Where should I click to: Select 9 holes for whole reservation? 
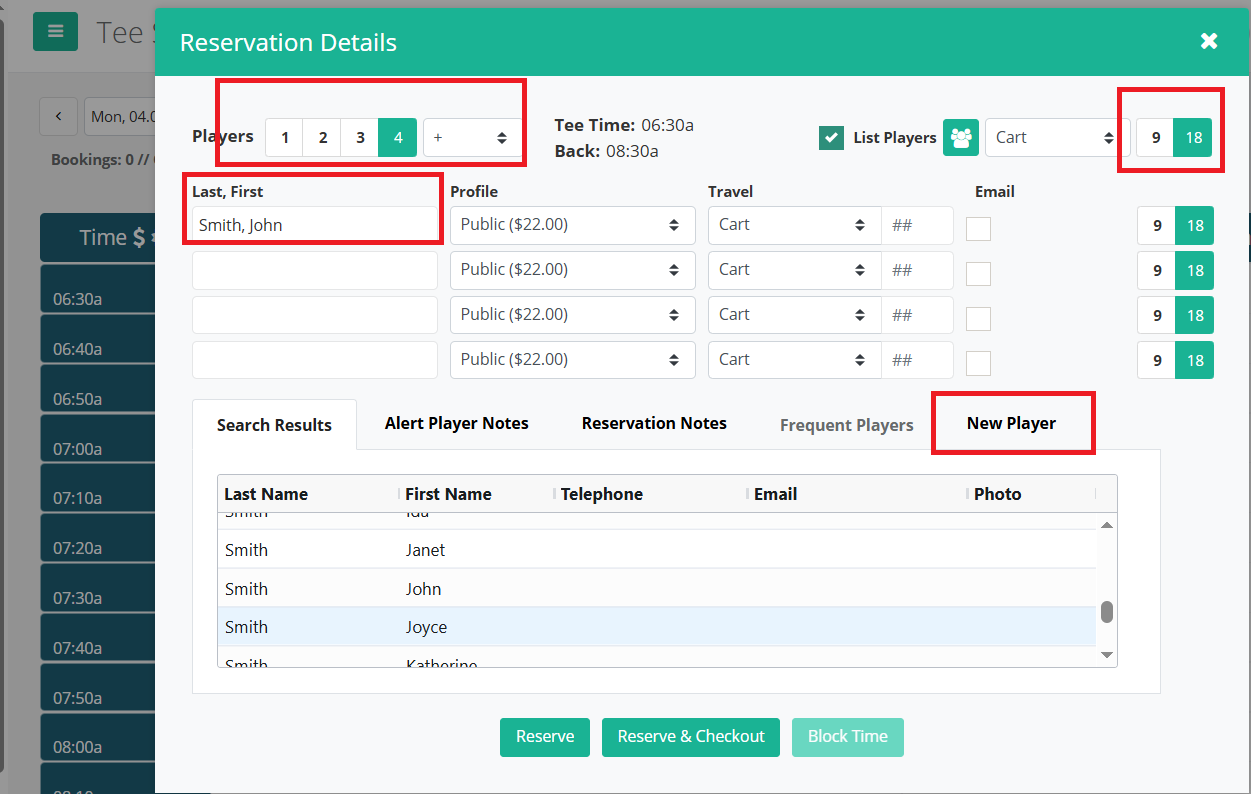click(1156, 138)
